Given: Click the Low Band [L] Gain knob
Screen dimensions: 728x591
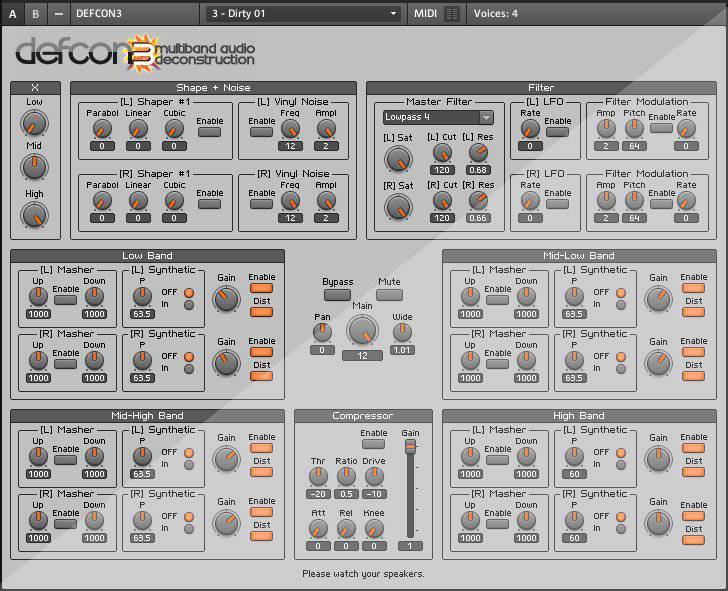Looking at the screenshot, I should 227,297.
